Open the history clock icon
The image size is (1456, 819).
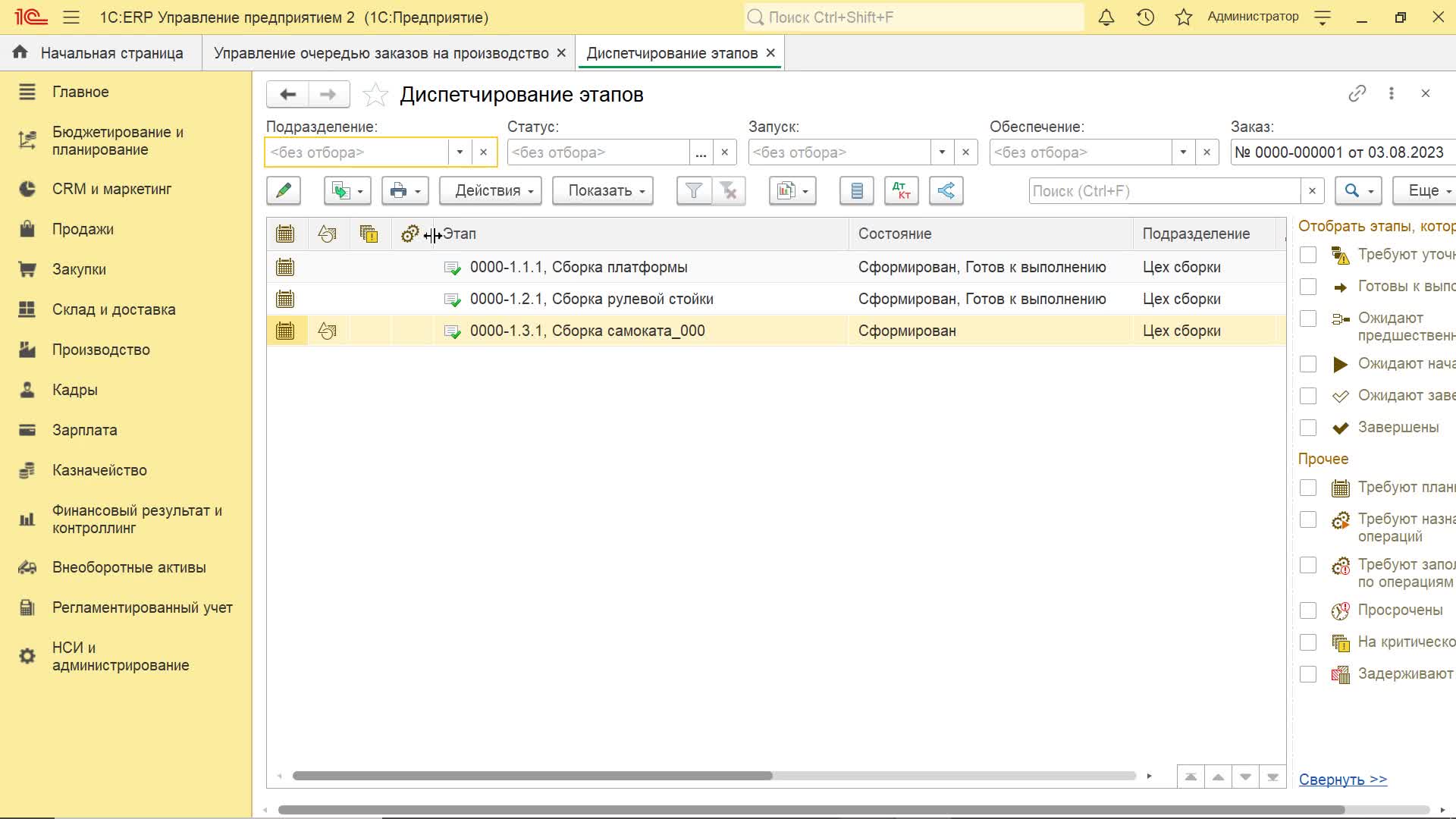point(1145,17)
